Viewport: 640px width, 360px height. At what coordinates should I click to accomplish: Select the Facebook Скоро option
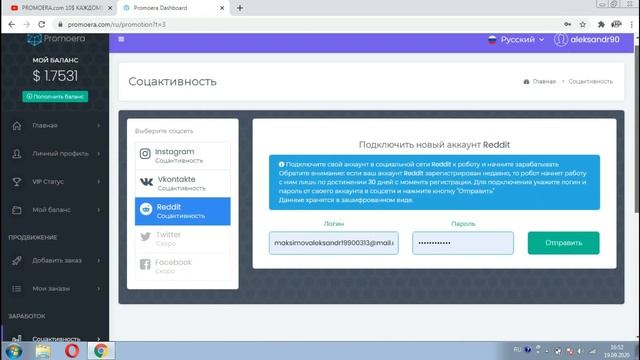182,267
